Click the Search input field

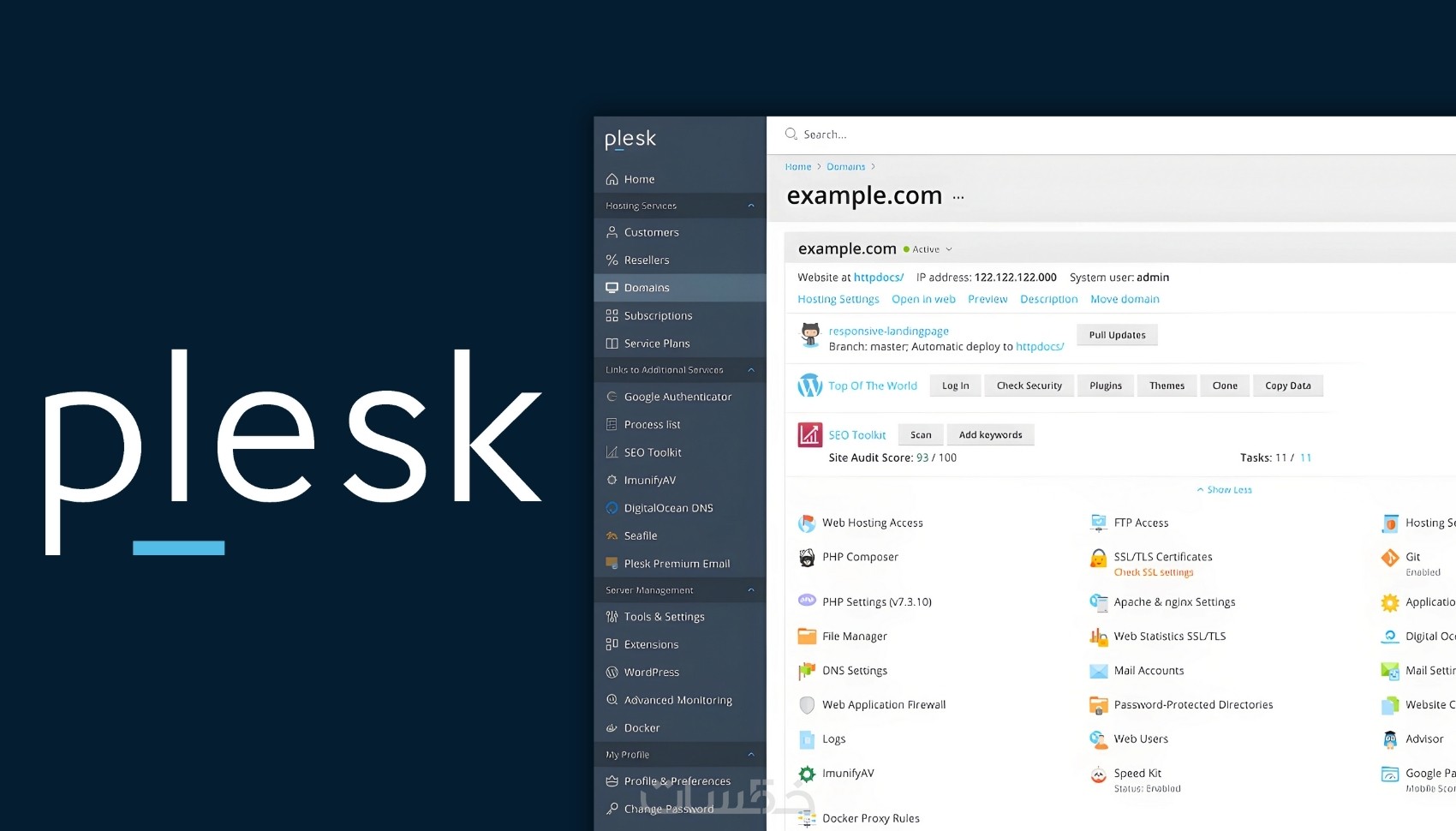[1113, 135]
